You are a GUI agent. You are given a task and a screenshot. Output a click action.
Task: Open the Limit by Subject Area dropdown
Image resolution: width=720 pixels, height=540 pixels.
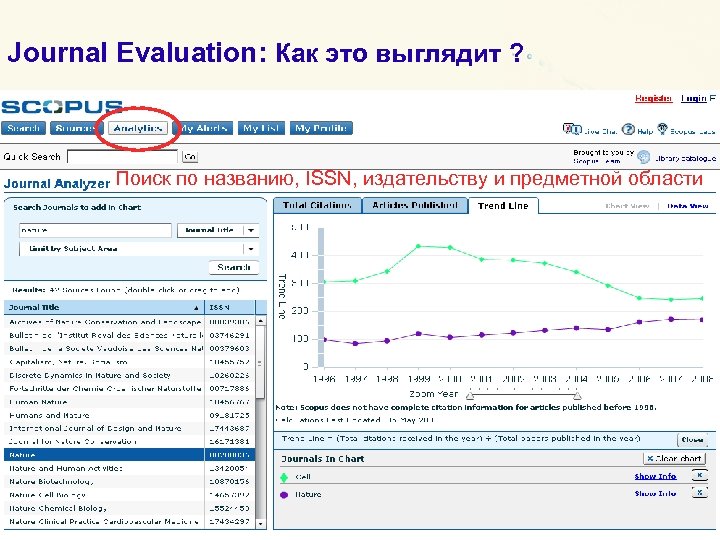tap(139, 248)
